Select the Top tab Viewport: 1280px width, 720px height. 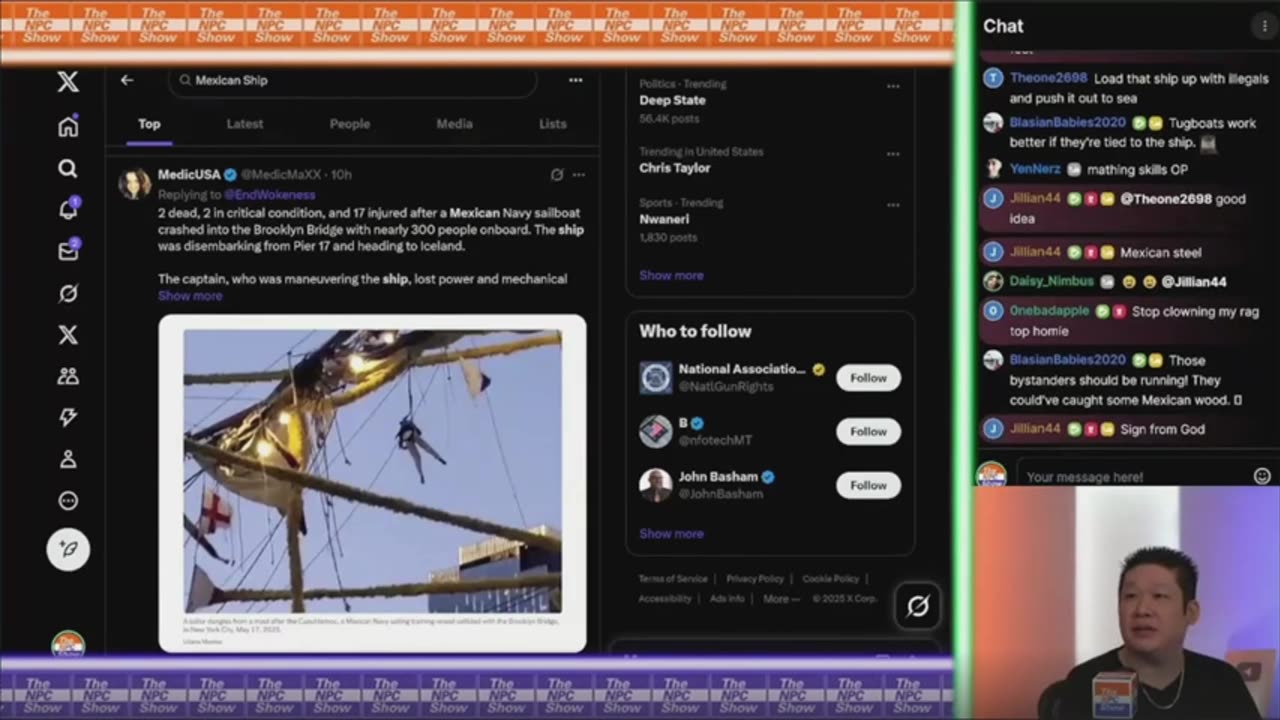[x=149, y=124]
